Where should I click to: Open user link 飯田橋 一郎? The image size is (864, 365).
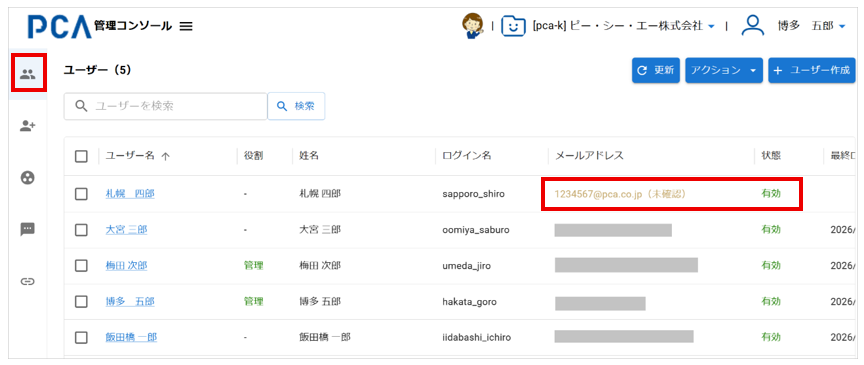131,337
